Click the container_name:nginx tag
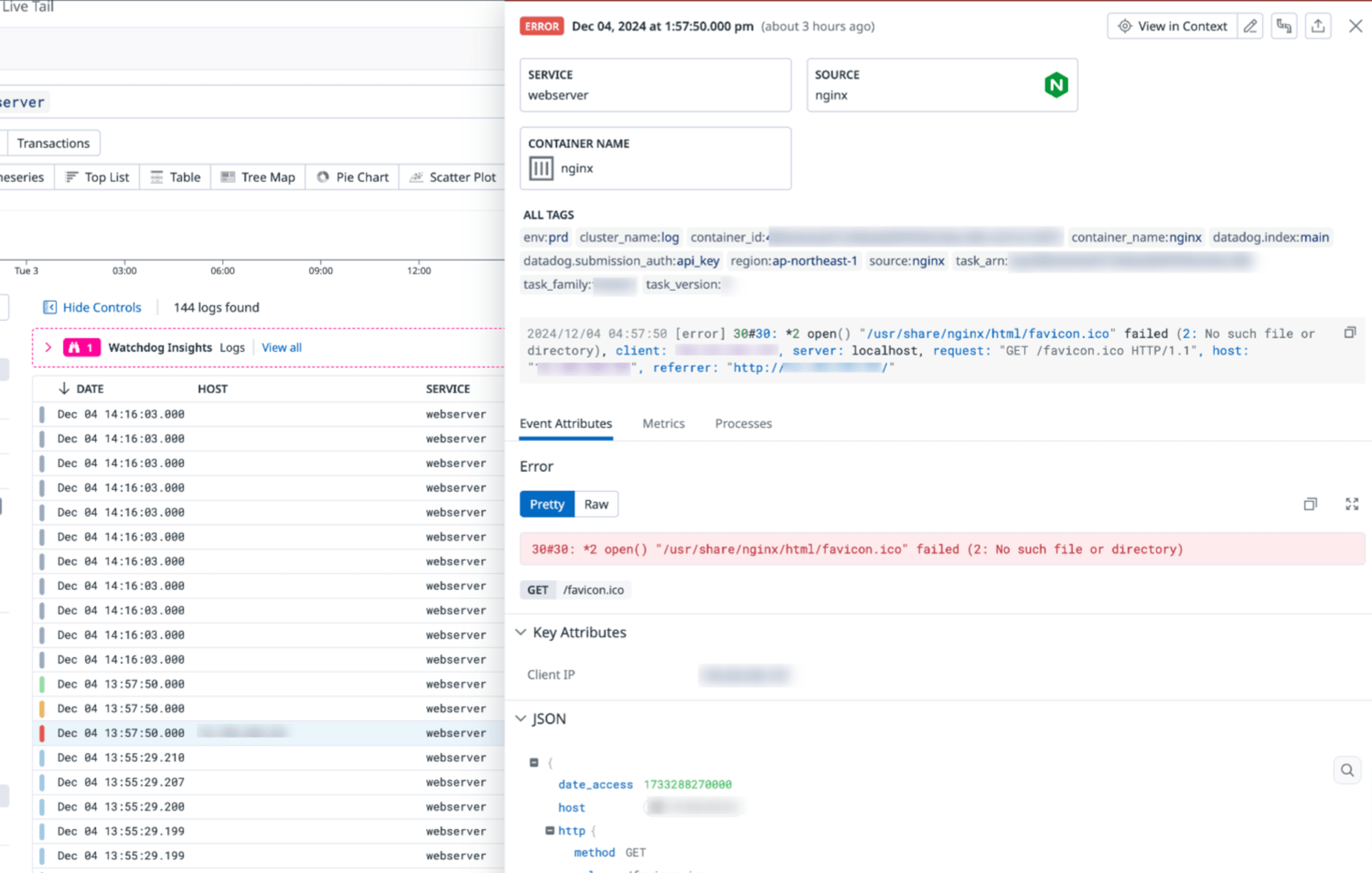 pos(1136,237)
